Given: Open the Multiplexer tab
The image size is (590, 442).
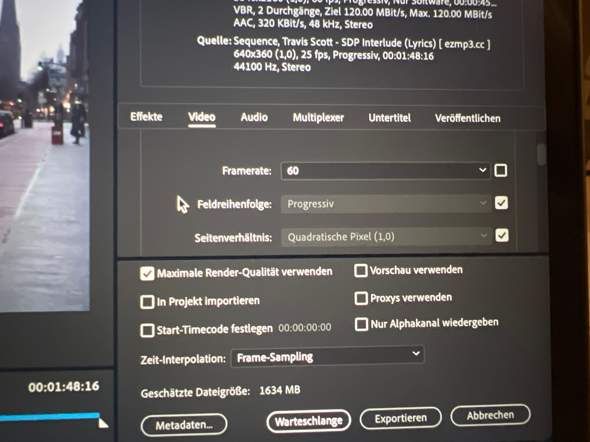Looking at the screenshot, I should [318, 118].
